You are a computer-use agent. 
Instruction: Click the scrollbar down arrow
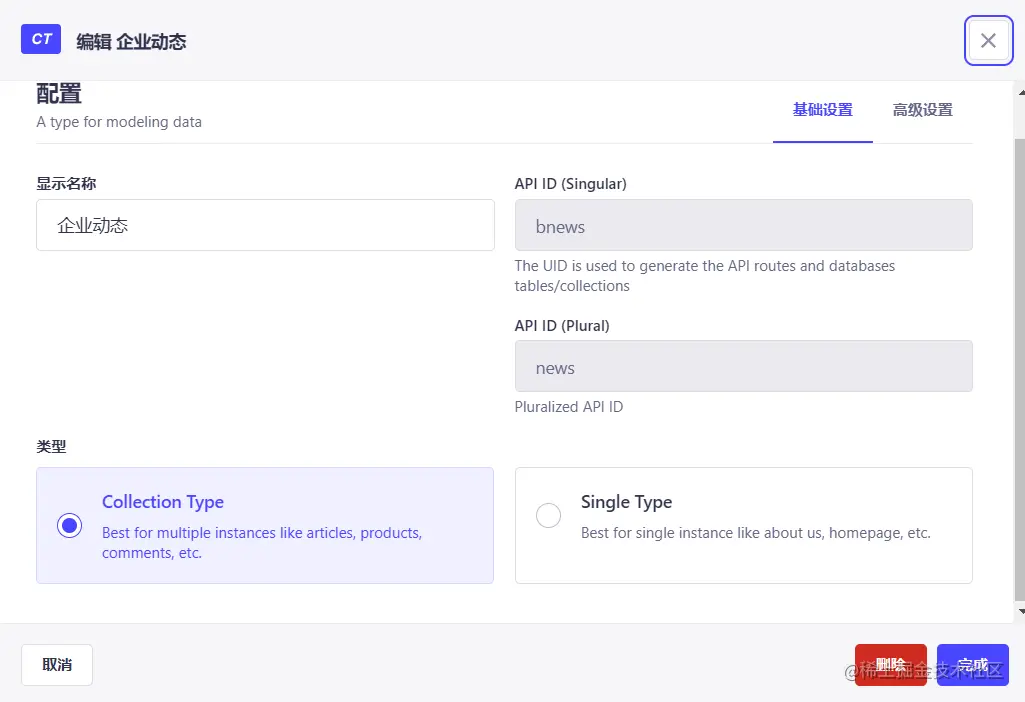[x=1019, y=610]
